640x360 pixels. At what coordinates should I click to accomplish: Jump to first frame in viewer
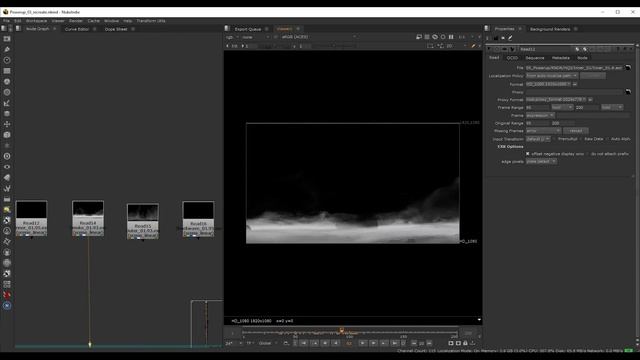304,343
